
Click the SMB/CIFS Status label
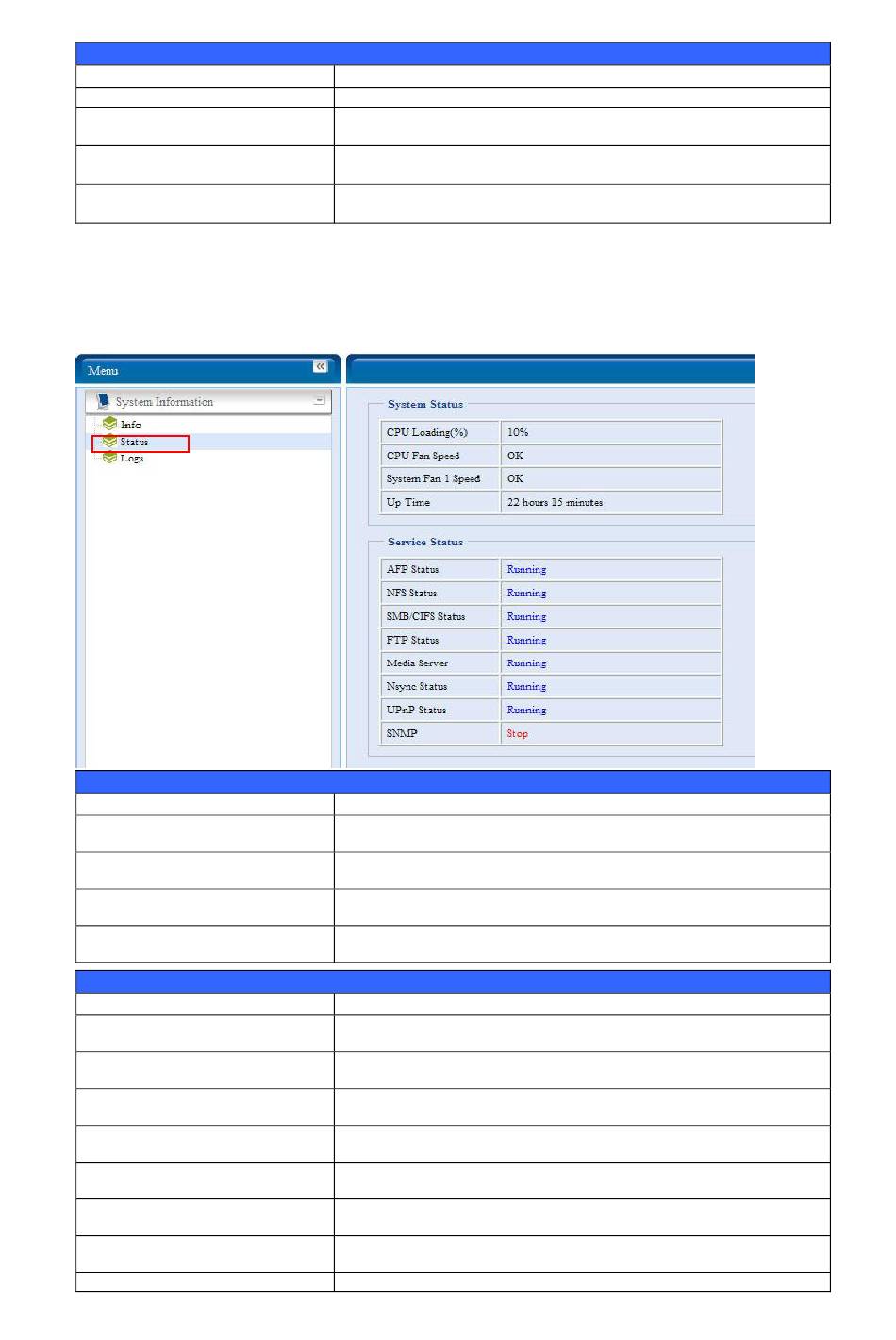coord(425,617)
